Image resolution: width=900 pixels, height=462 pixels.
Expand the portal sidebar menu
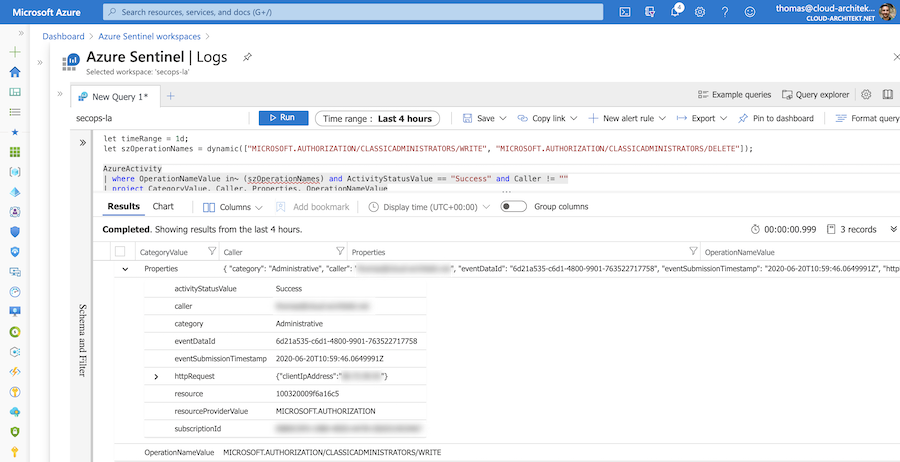click(21, 33)
